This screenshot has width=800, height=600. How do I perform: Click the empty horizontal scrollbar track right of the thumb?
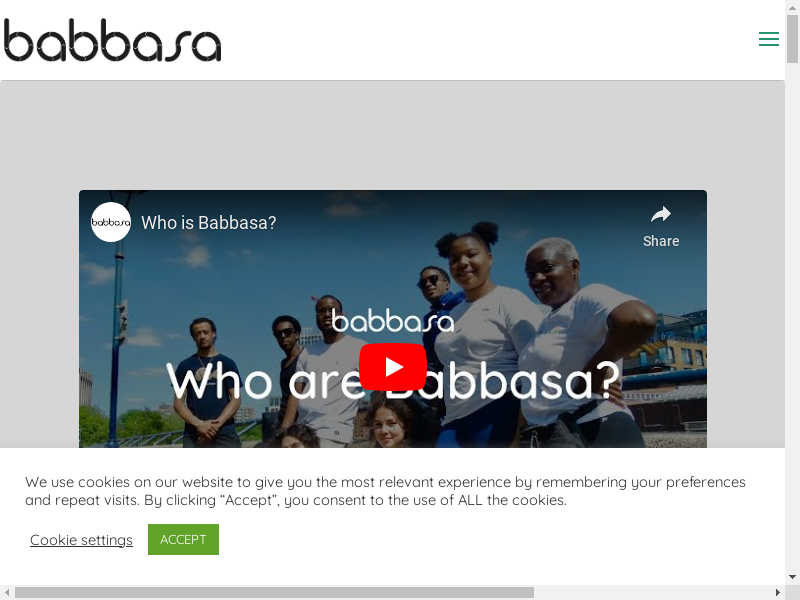(652, 592)
